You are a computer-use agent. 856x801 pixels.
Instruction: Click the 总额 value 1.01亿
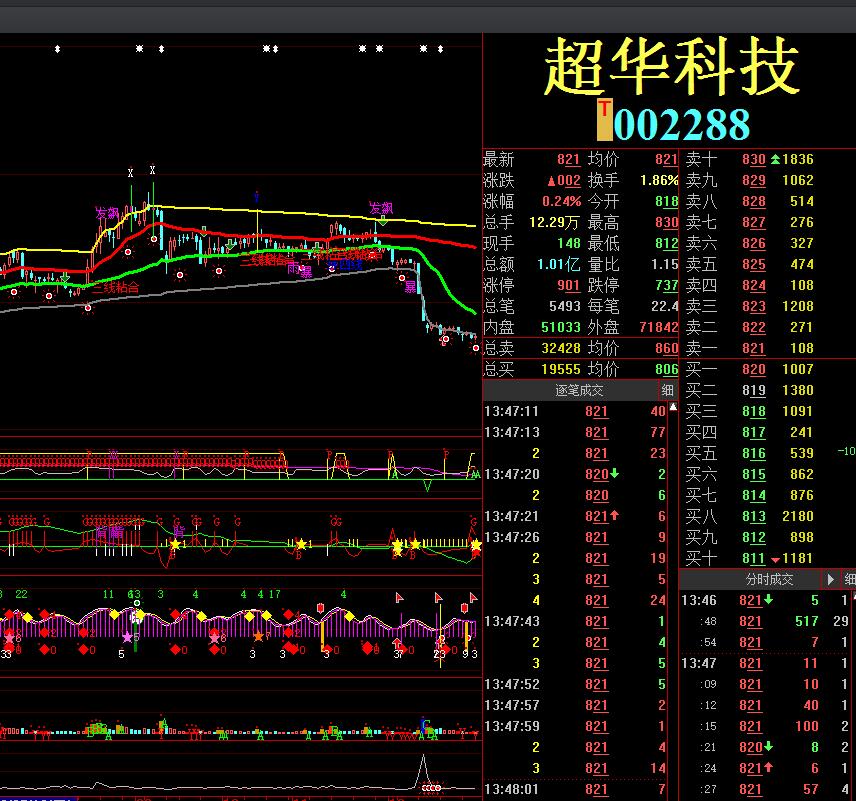click(558, 264)
